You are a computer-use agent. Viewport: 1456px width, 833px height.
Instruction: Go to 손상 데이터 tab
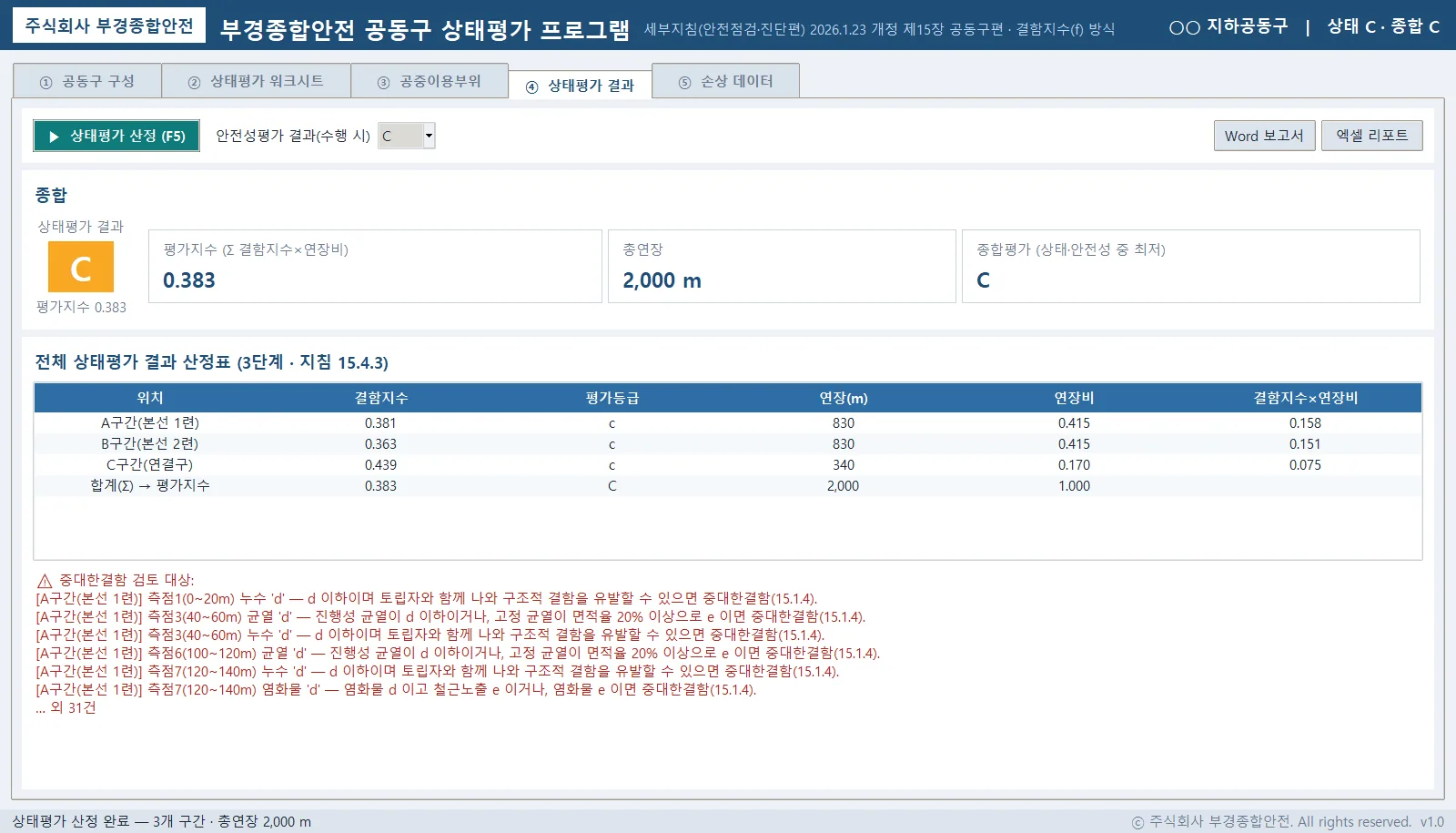(726, 81)
